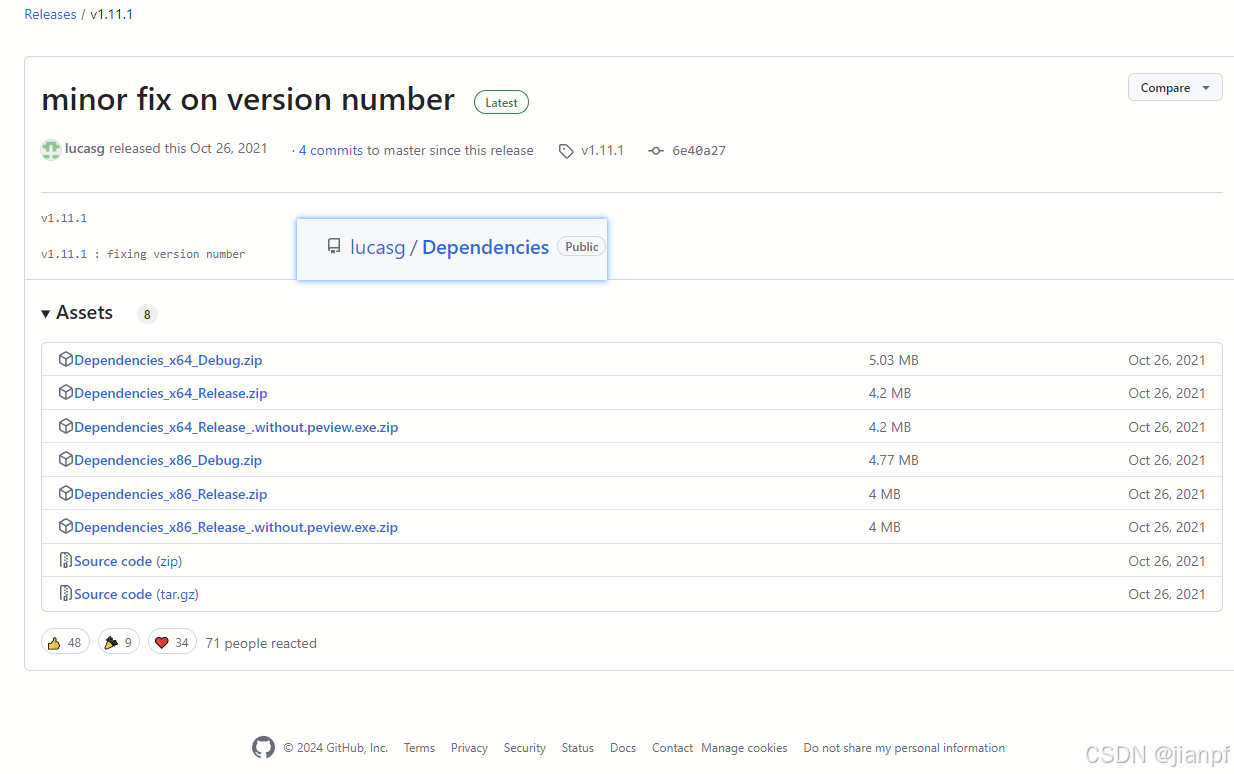Open Terms footer link
1234x774 pixels.
click(x=419, y=748)
